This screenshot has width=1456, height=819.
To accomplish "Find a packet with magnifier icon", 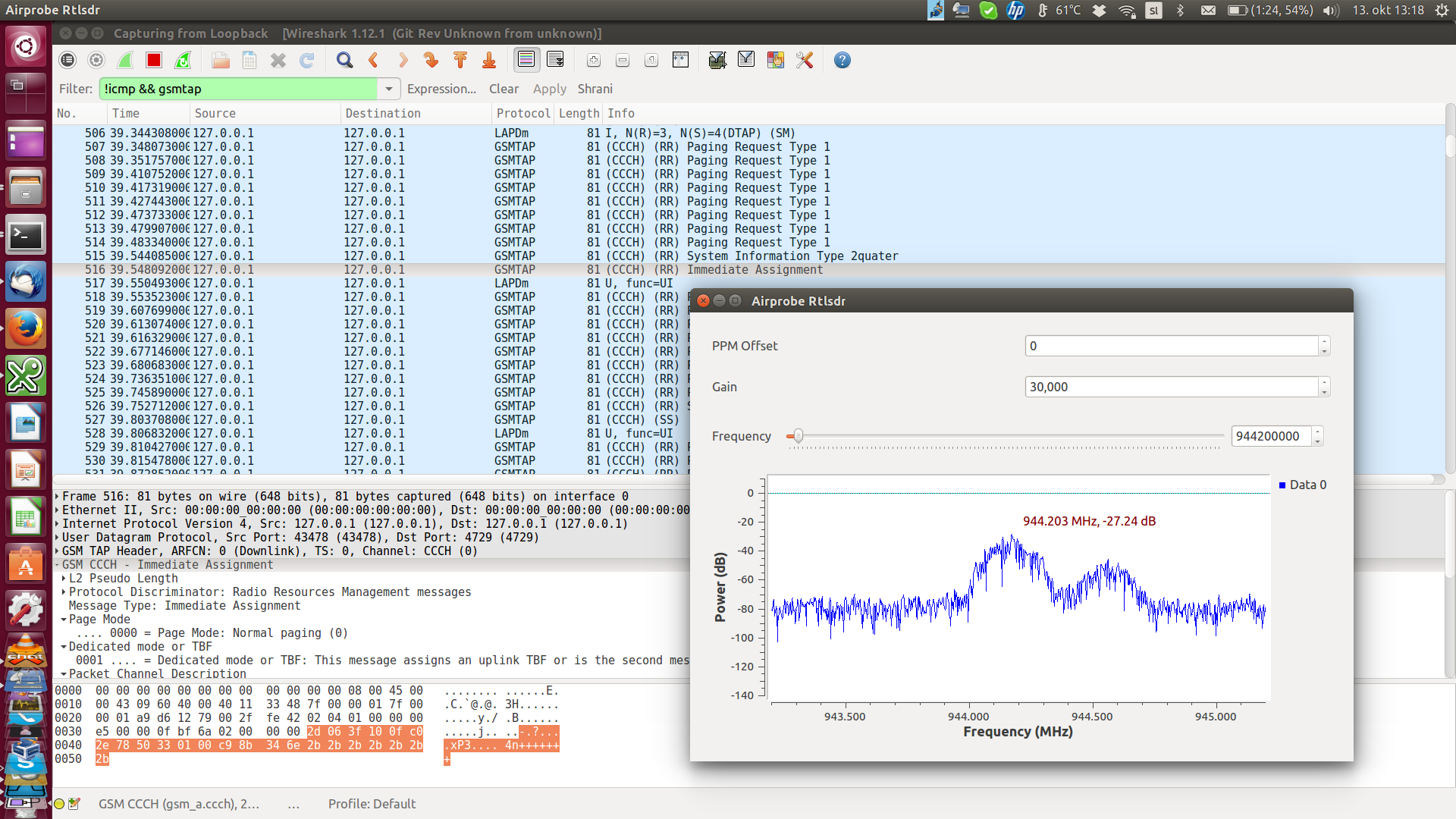I will point(345,60).
